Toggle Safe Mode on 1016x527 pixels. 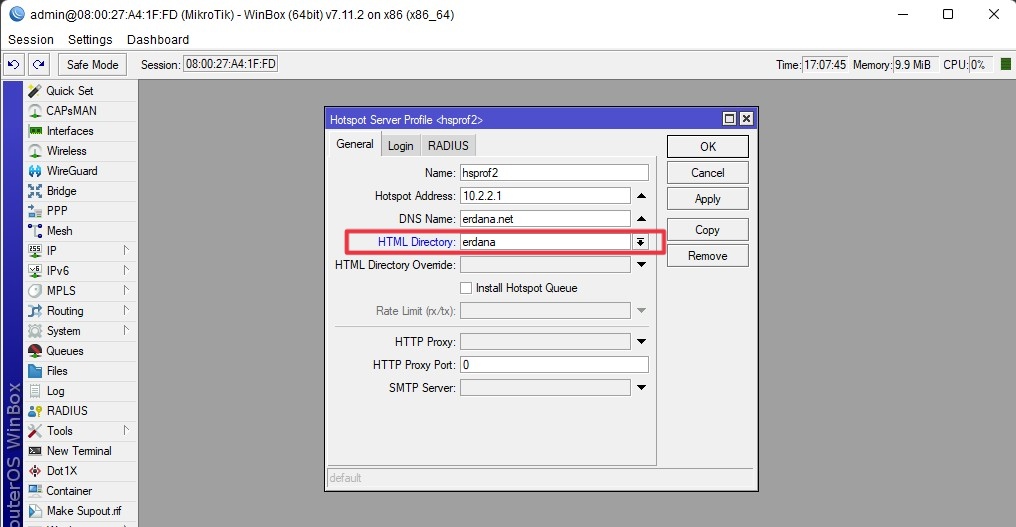[92, 64]
